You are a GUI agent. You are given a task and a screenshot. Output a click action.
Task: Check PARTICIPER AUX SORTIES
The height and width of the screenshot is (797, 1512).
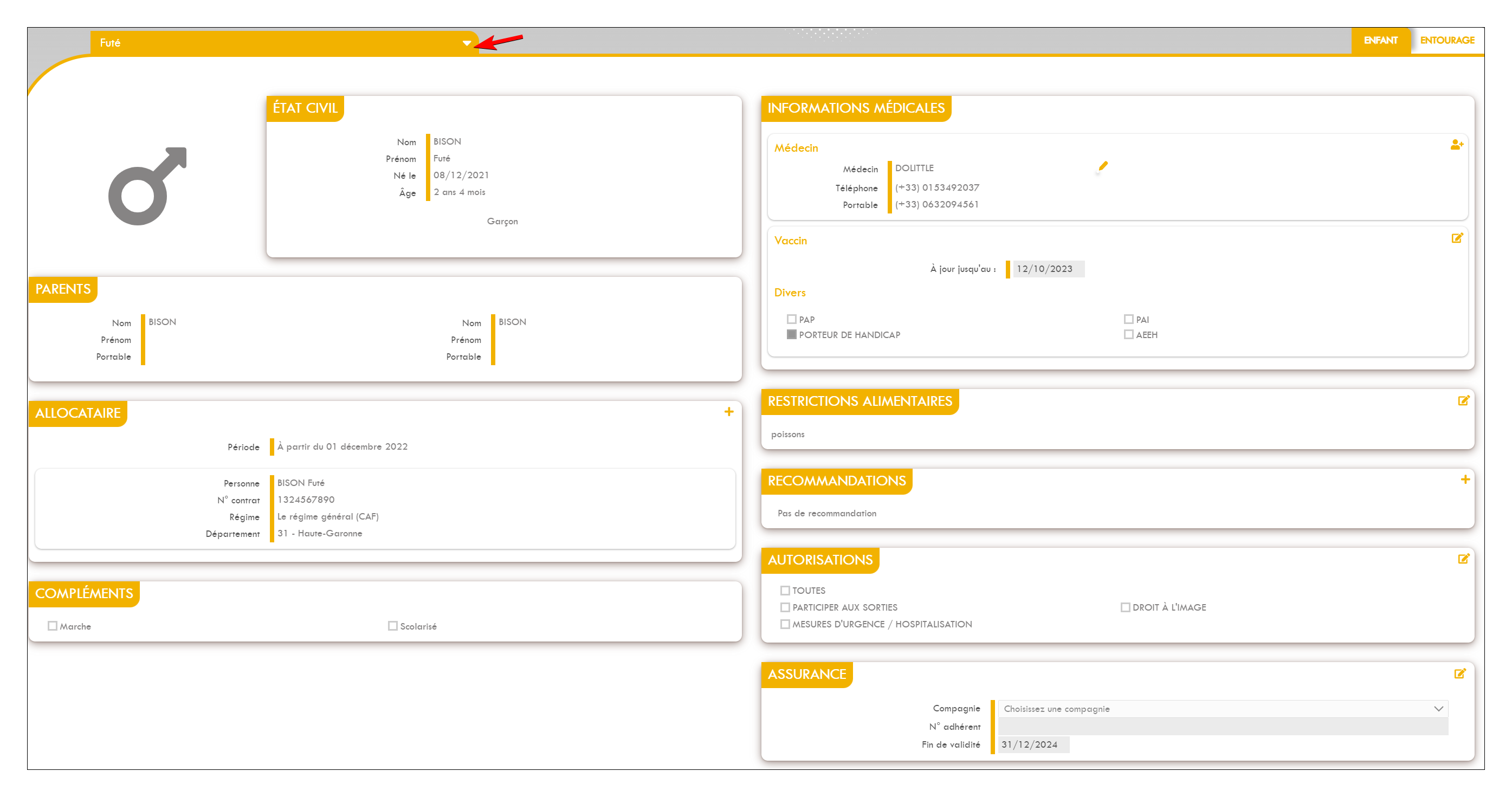tap(785, 607)
